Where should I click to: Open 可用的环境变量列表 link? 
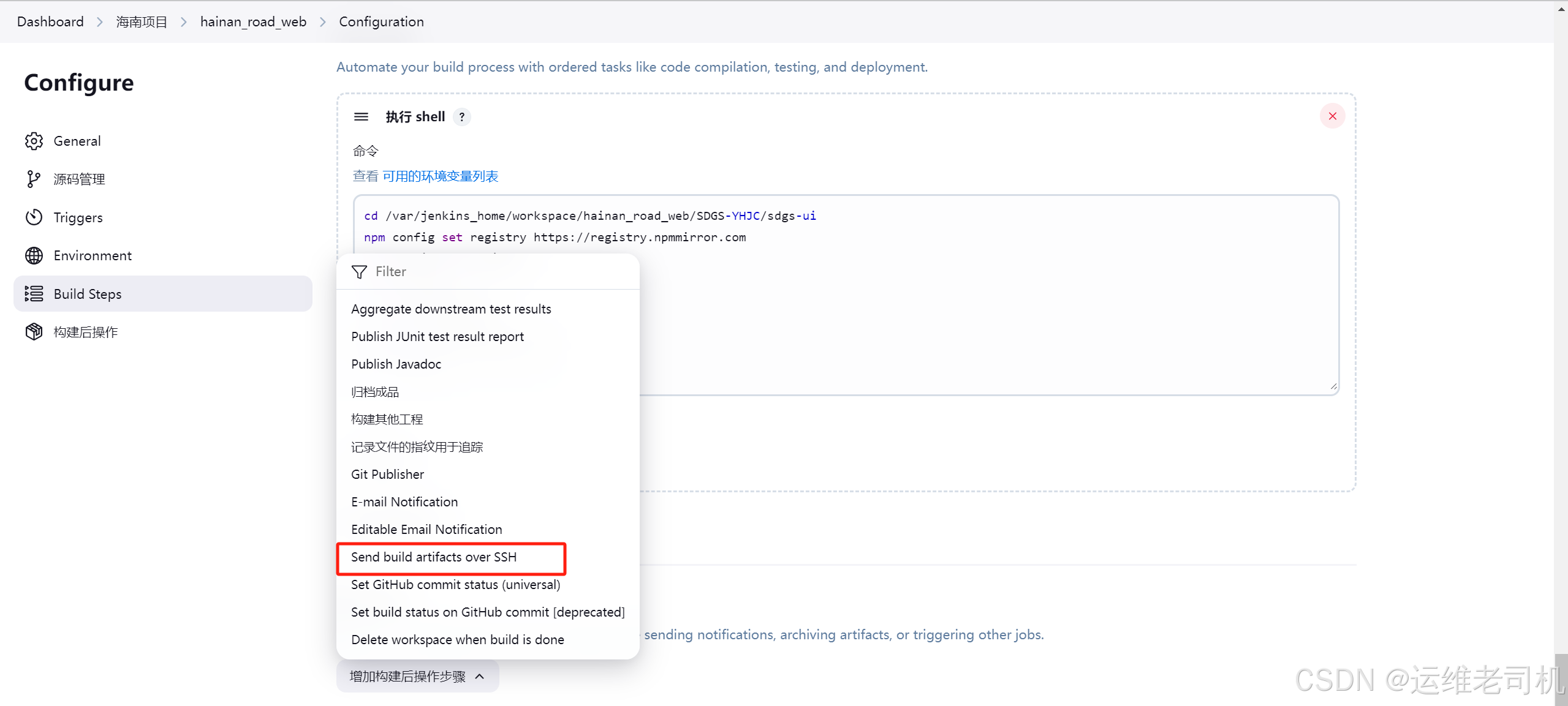point(440,176)
